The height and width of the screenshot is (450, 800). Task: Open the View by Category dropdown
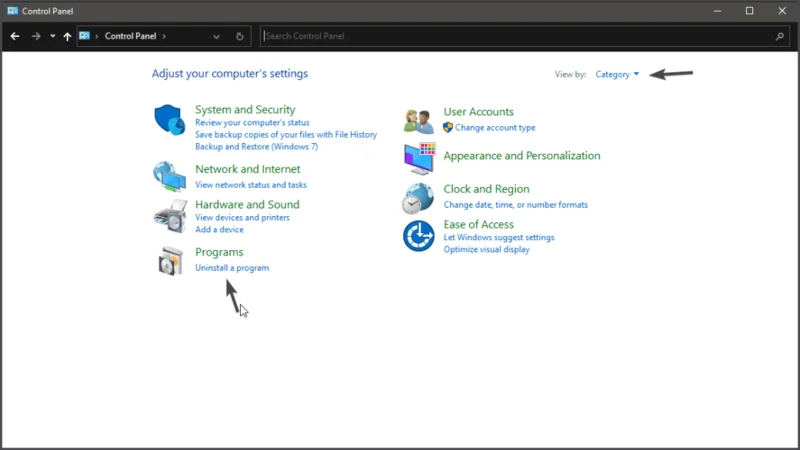point(617,74)
